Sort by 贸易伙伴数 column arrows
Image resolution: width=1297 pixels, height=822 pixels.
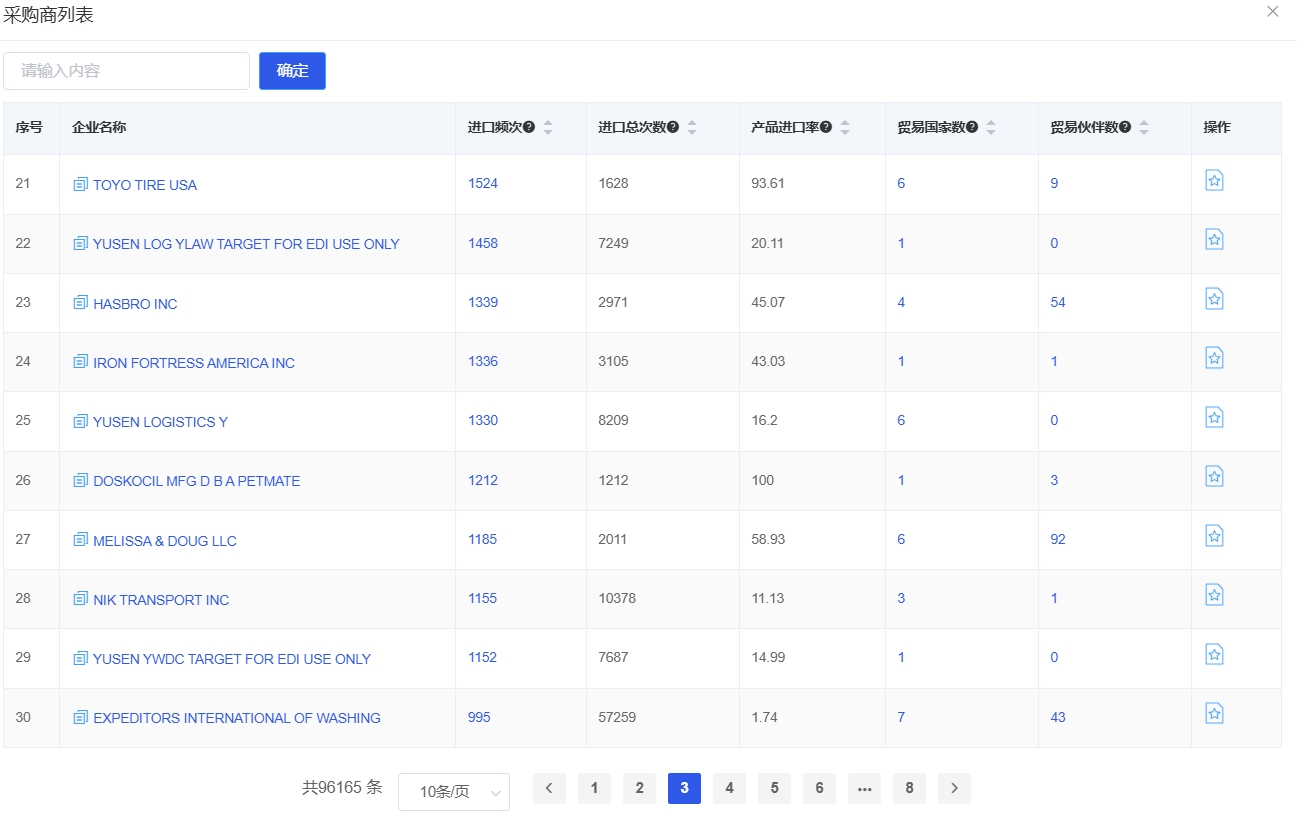[1144, 128]
